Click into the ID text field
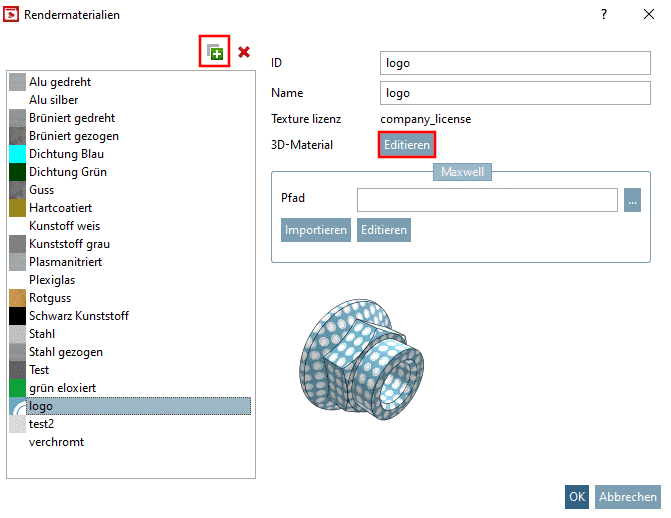Screen dimensions: 671x518 click(515, 63)
